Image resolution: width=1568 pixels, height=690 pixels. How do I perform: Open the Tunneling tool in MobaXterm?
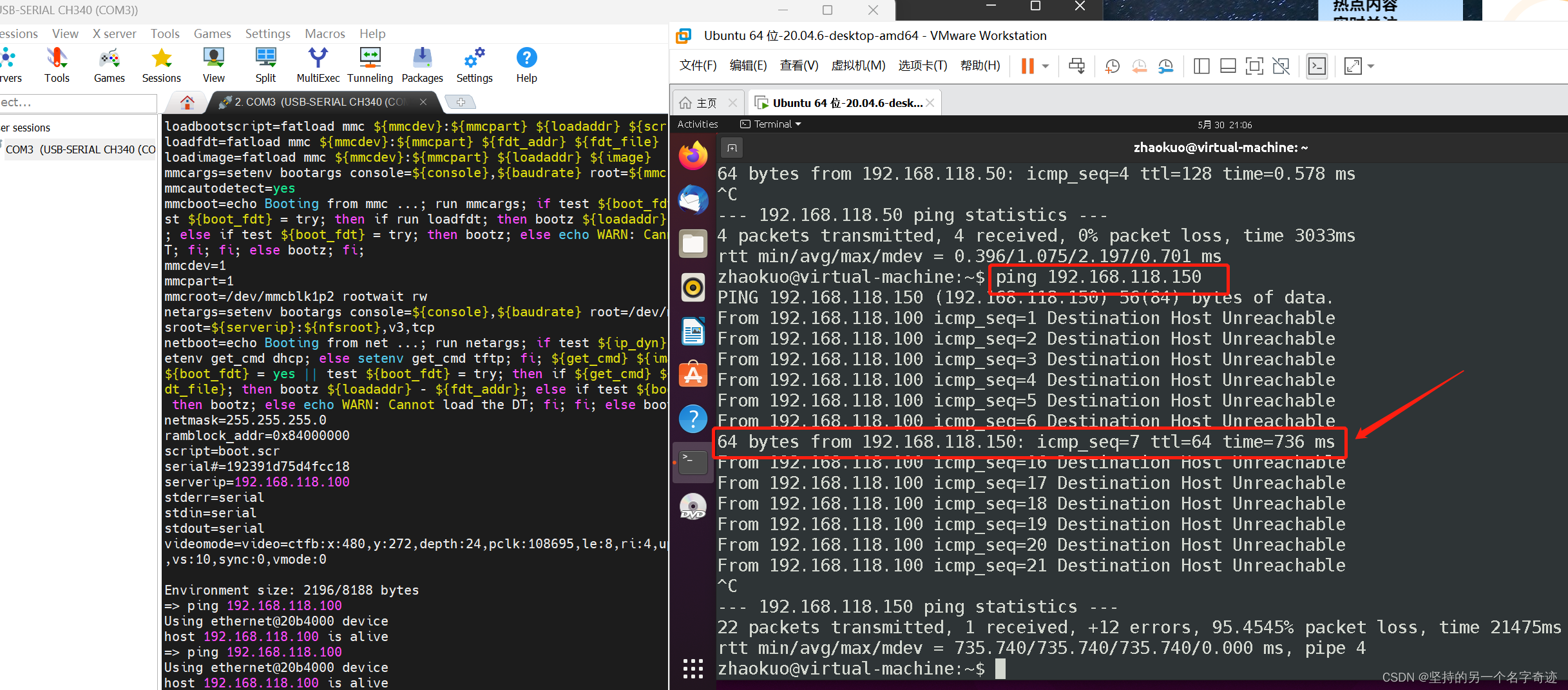[x=369, y=64]
